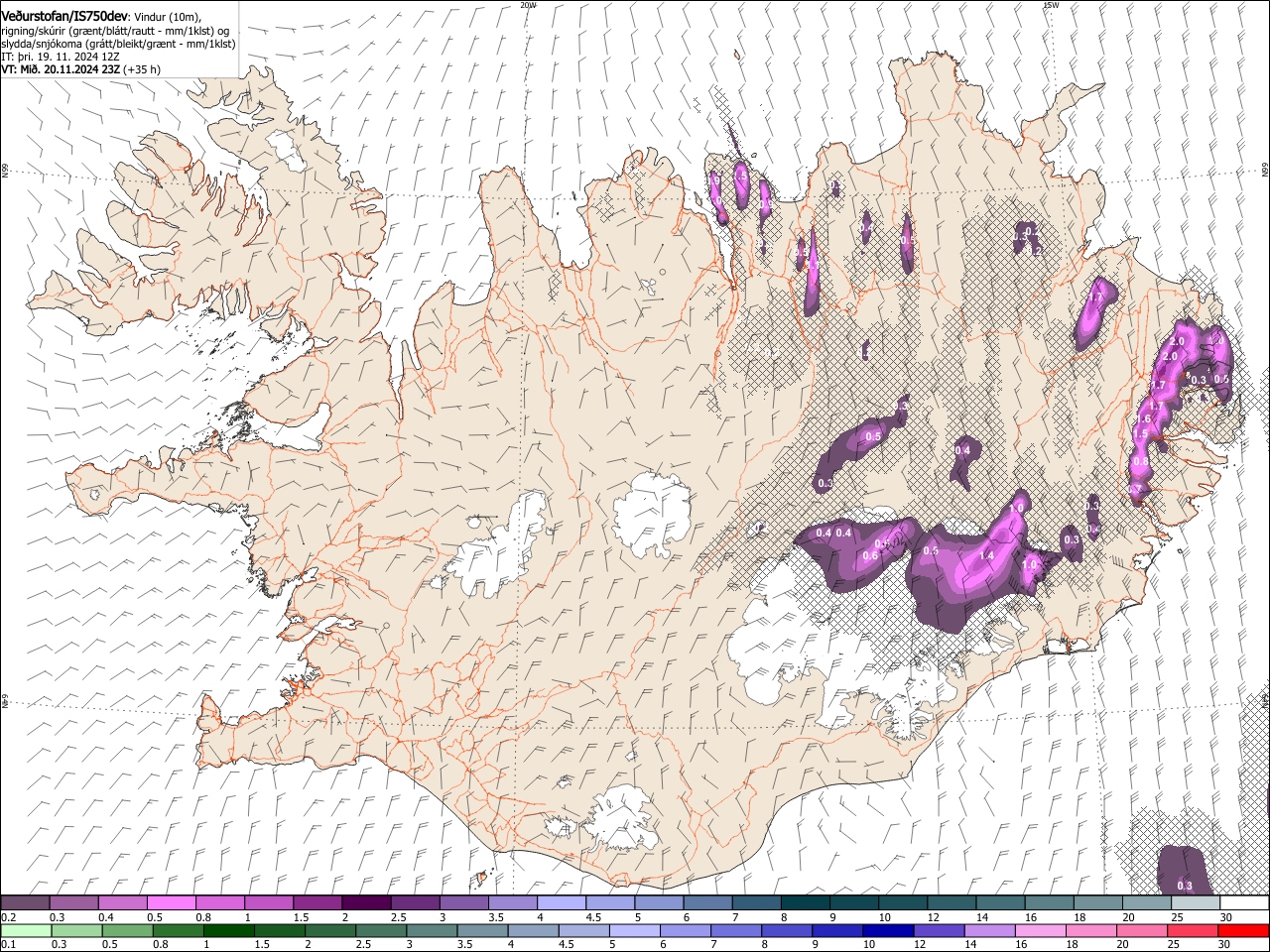Click the 20W longitude label

click(x=528, y=5)
